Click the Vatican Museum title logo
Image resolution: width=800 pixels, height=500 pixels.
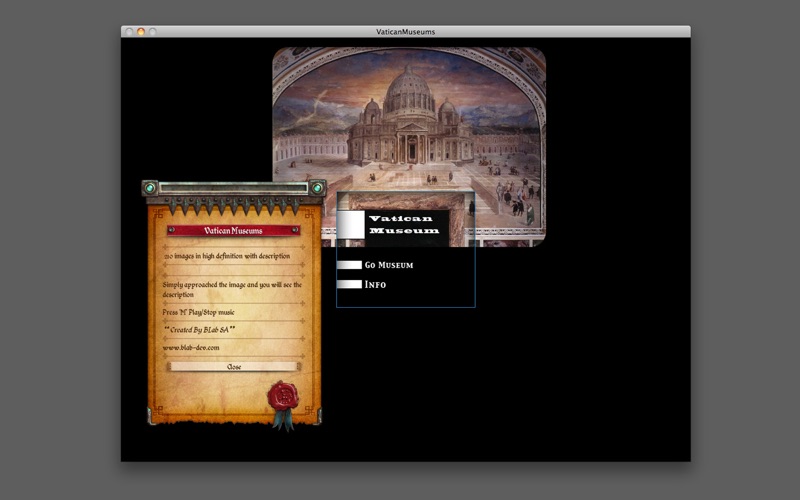404,224
